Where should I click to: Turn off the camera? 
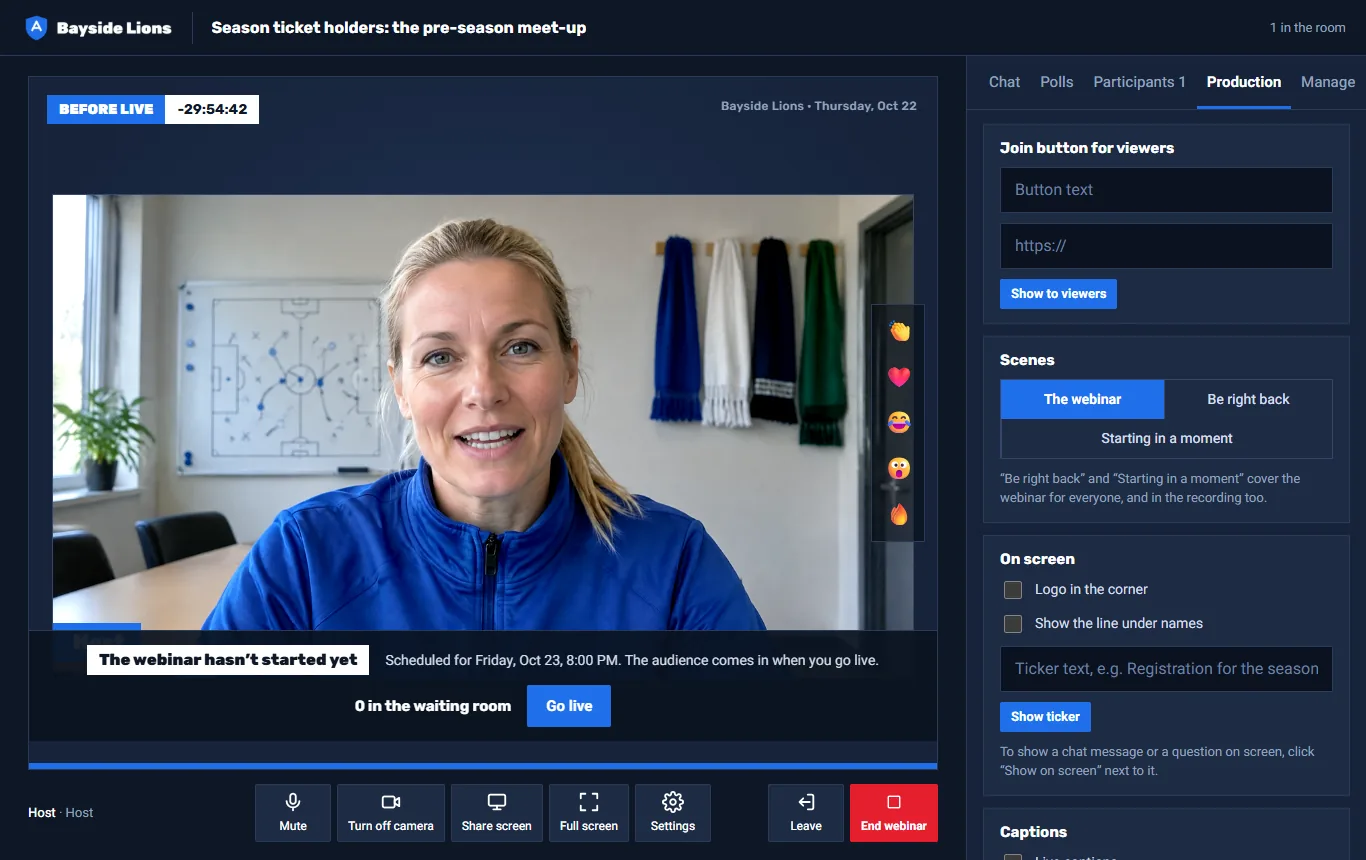coord(391,813)
